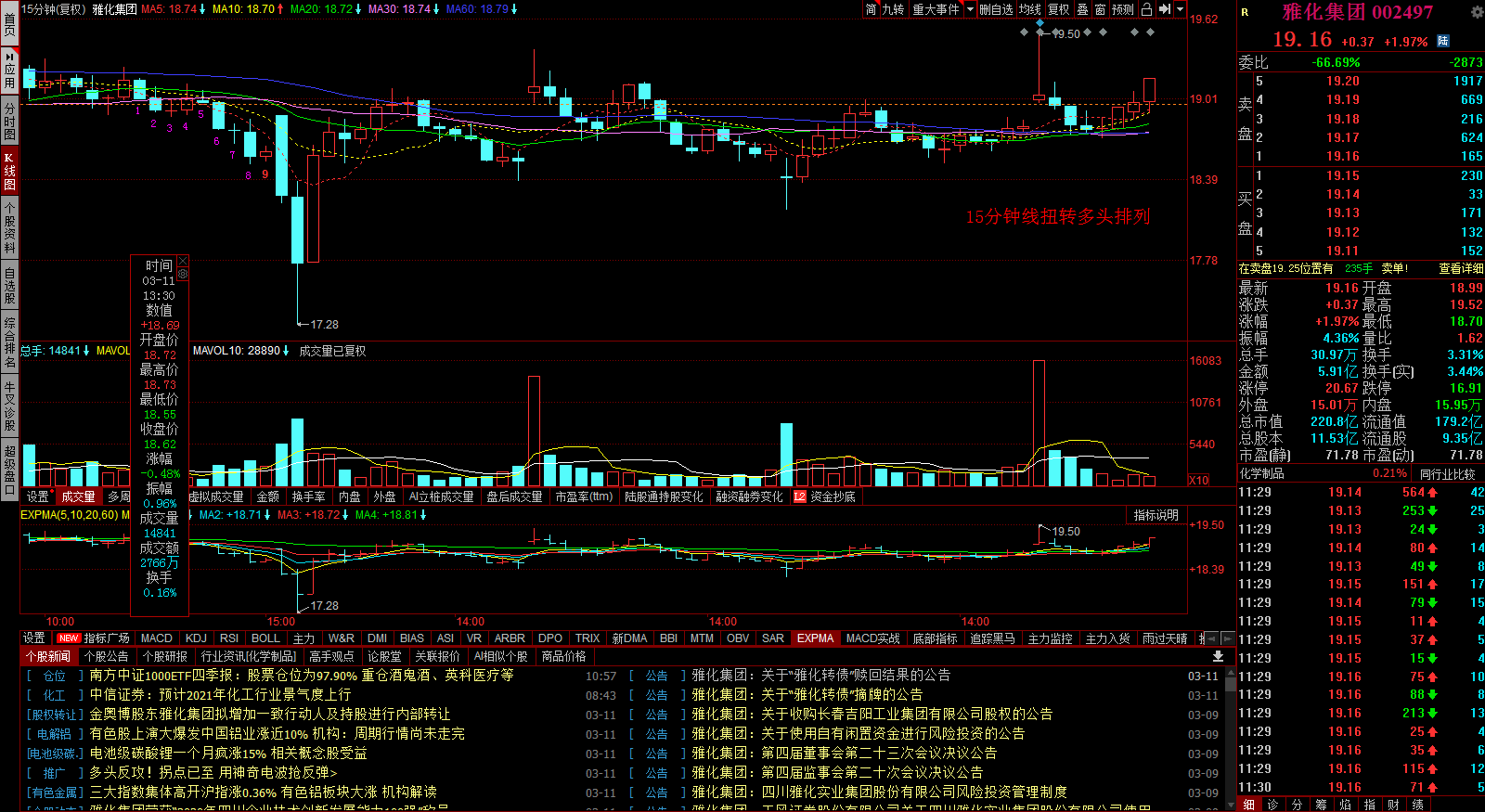This screenshot has width=1485, height=812.
Task: Switch to the K线图 sidebar tab
Action: pyautogui.click(x=9, y=171)
